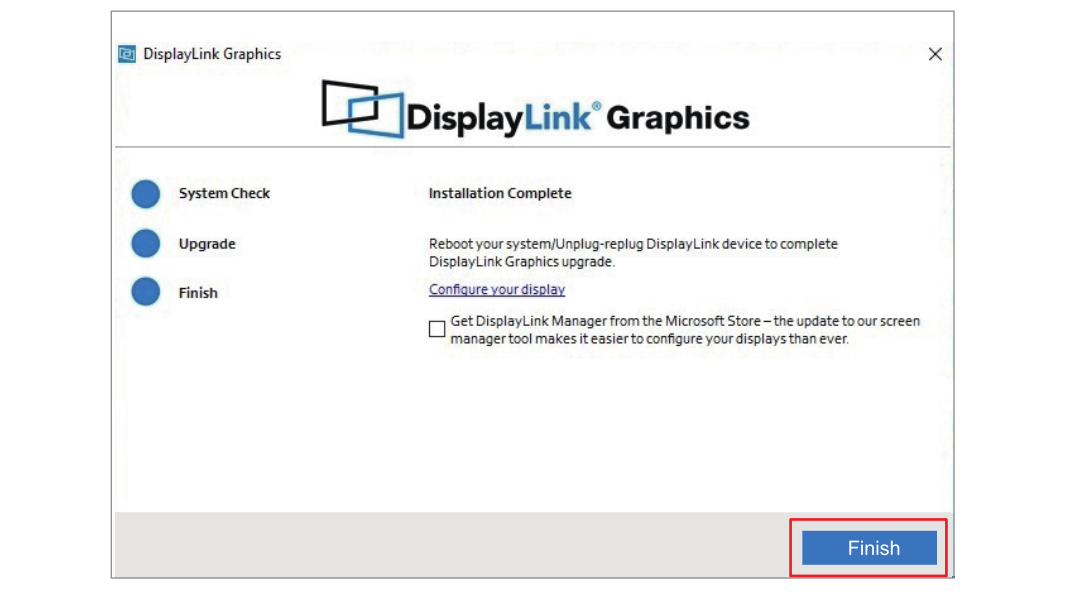This screenshot has width=1071, height=604.
Task: Close the DisplayLink Graphics installer window
Action: (935, 54)
